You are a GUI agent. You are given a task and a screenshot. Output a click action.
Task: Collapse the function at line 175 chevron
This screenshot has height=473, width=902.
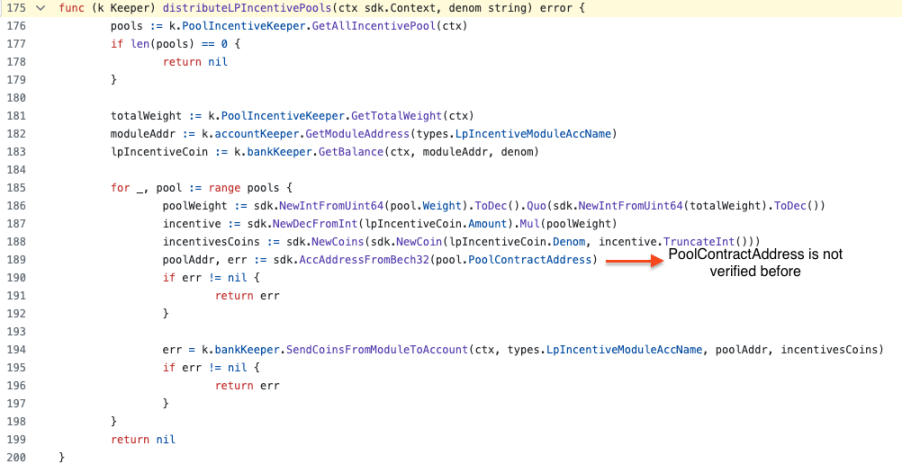39,8
